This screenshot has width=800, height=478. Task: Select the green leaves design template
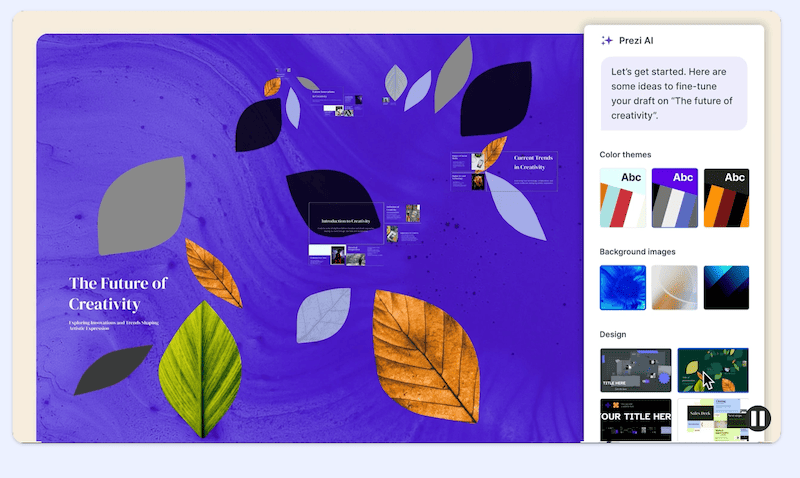[712, 370]
